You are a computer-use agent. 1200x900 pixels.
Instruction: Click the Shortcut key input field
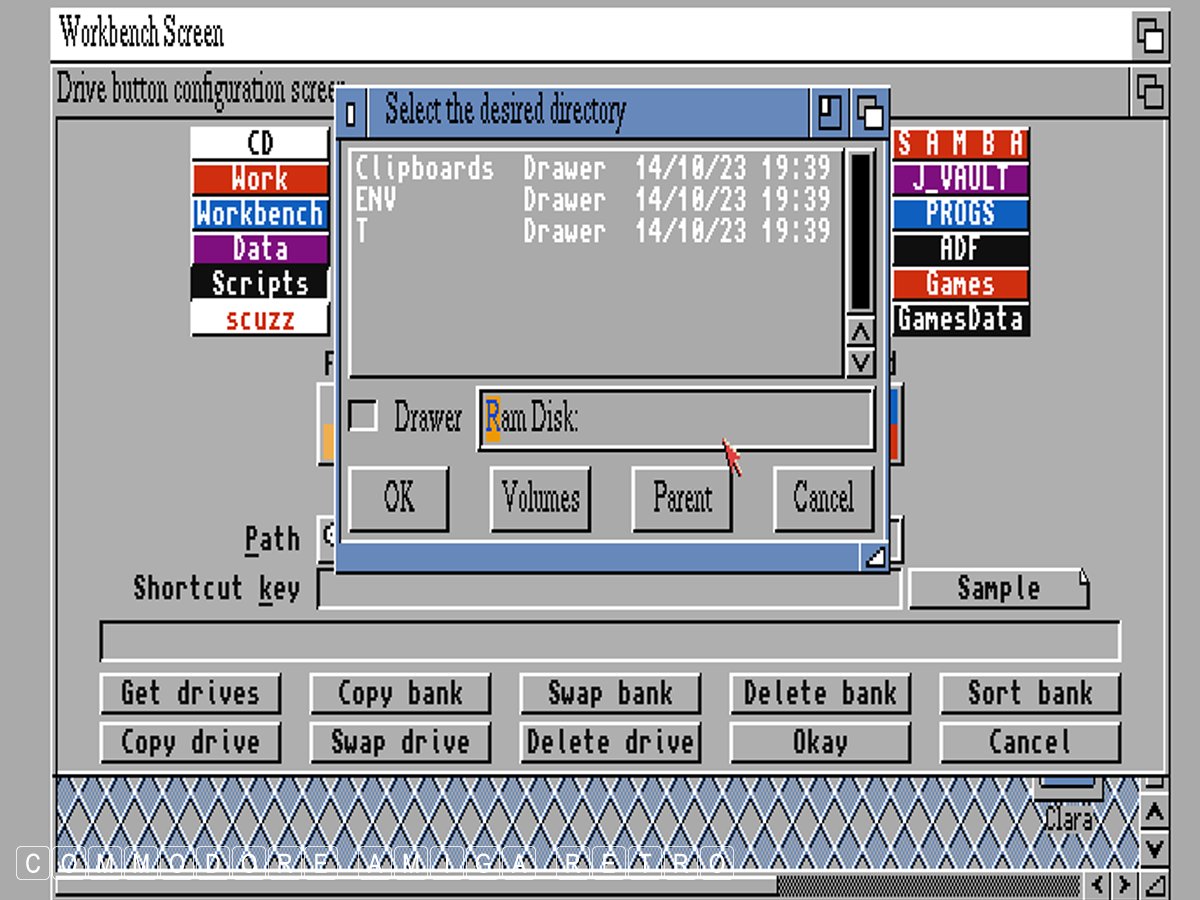(609, 589)
